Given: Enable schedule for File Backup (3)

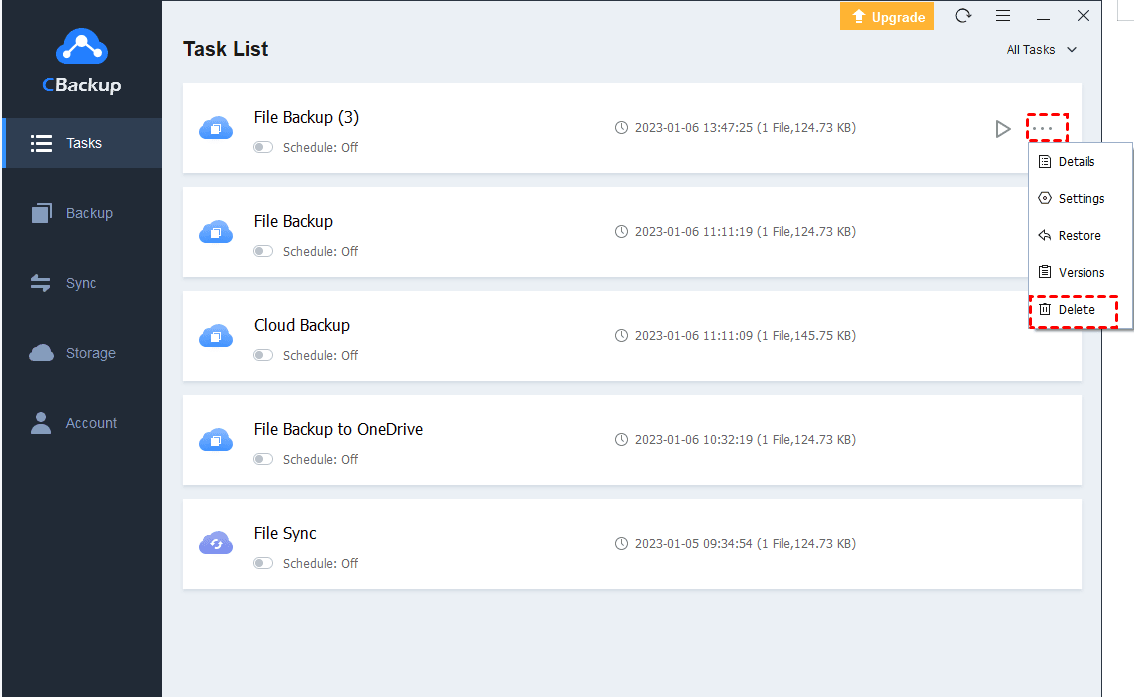Looking at the screenshot, I should pos(263,148).
